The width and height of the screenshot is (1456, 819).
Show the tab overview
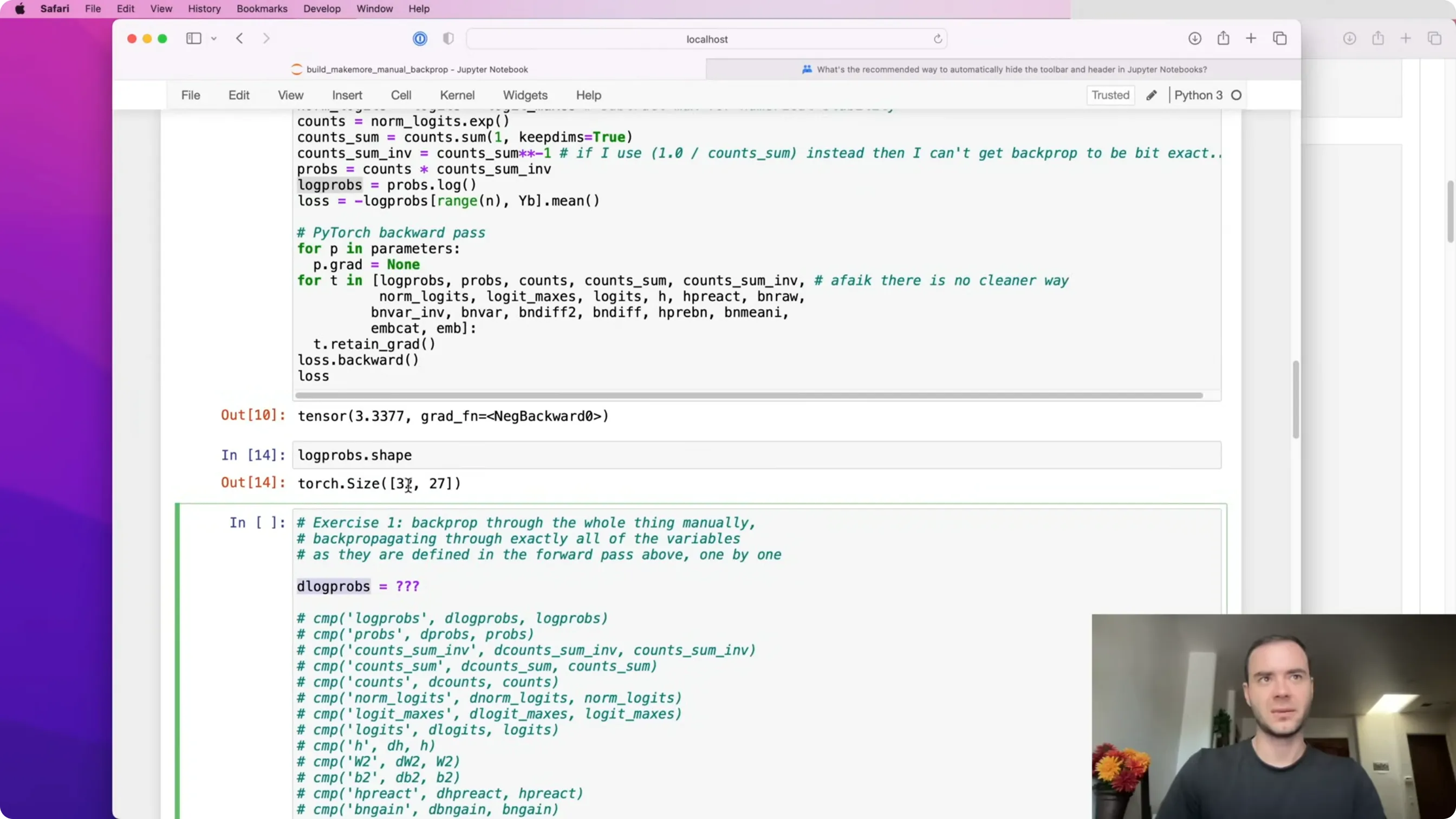pos(1279,38)
